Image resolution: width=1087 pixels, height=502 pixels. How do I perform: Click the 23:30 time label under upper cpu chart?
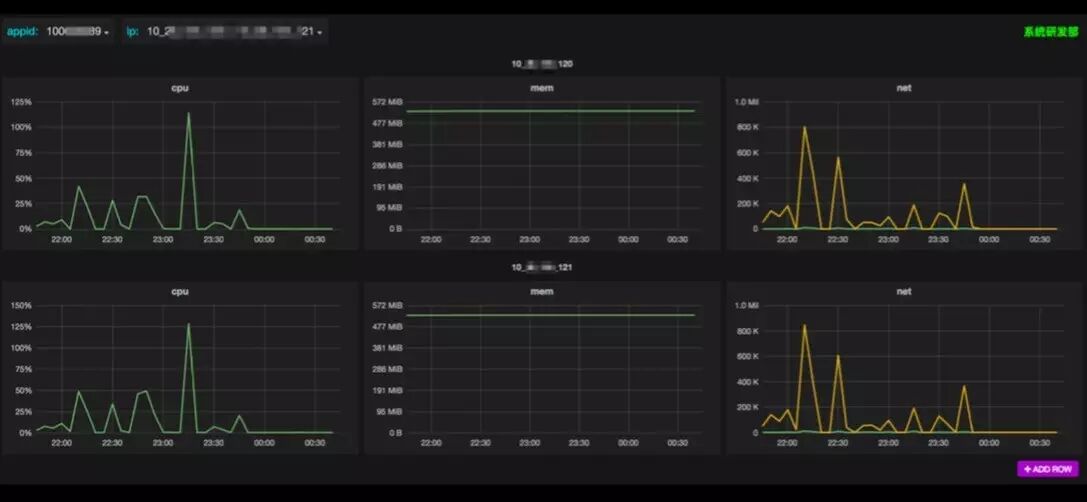(214, 239)
